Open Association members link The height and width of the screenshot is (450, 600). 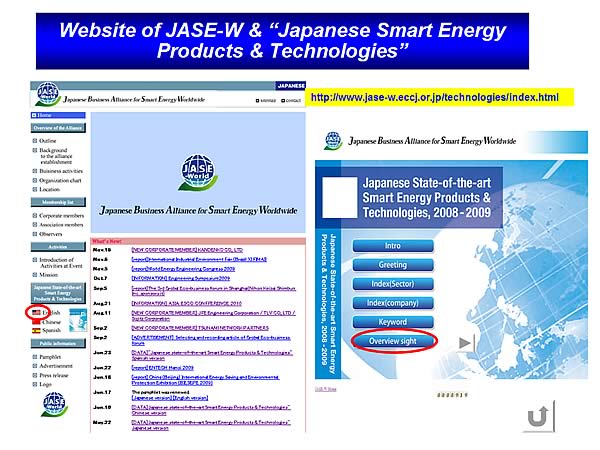pos(61,225)
